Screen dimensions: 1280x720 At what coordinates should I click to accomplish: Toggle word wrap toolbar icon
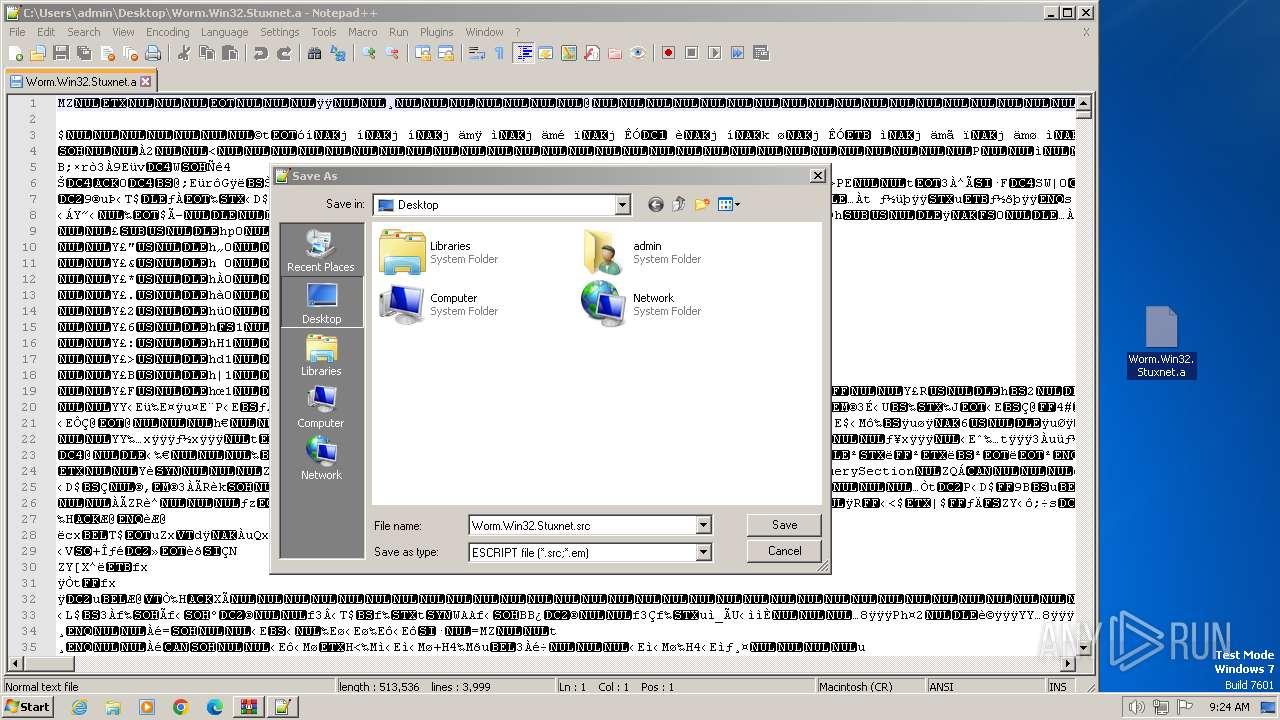point(477,53)
